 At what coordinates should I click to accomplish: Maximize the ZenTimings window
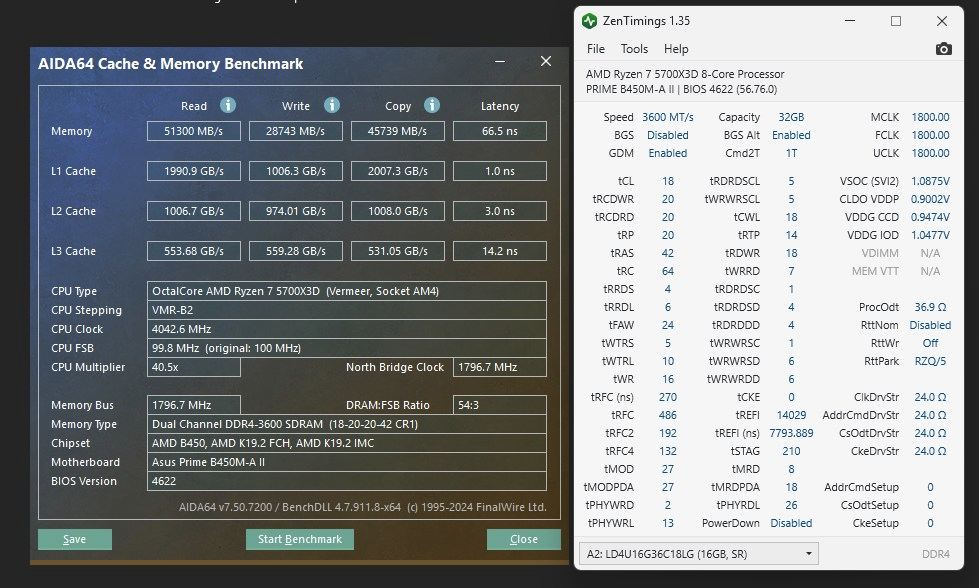[x=896, y=21]
